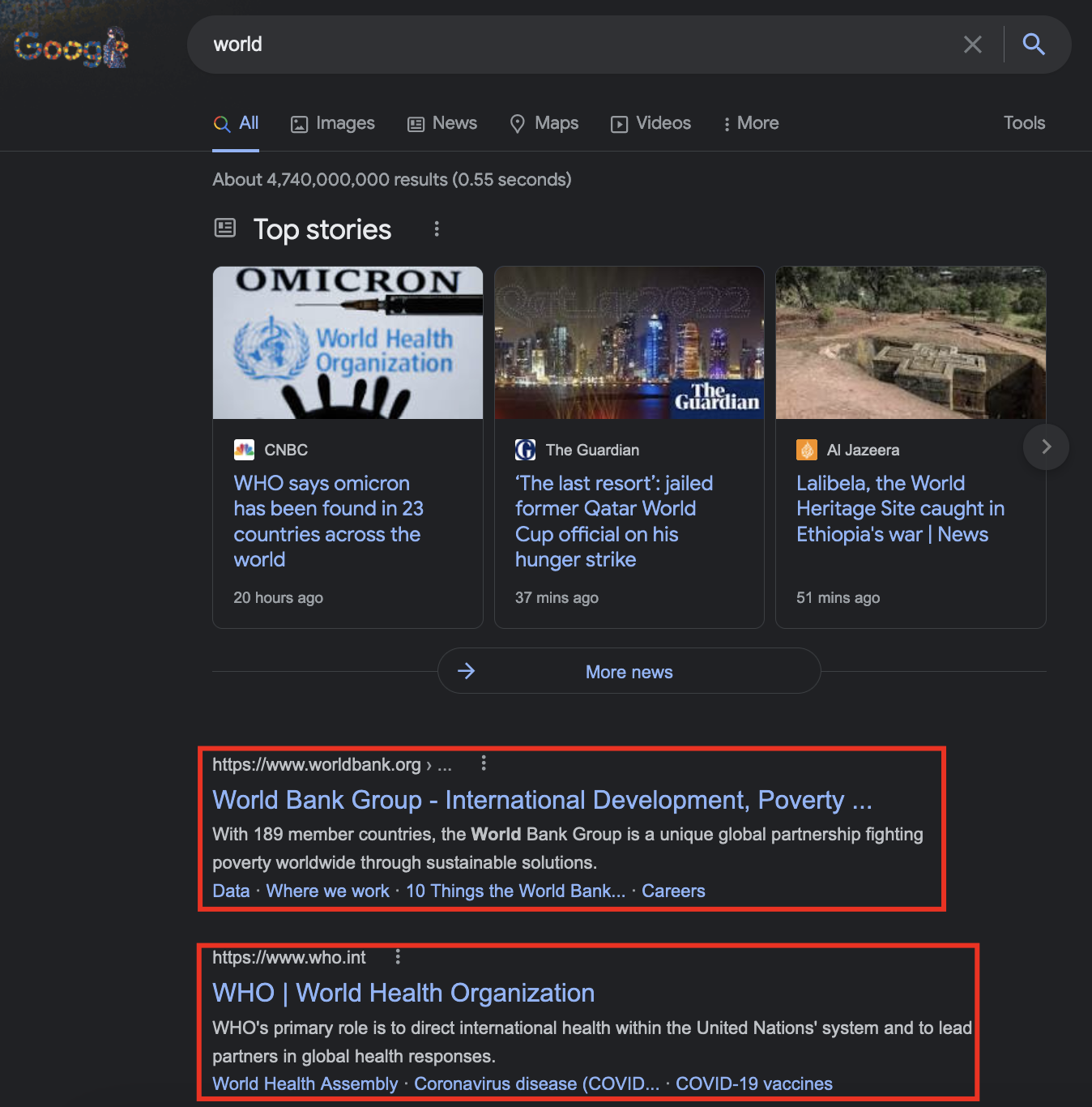The image size is (1092, 1107).
Task: Switch to the Images tab
Action: click(332, 123)
